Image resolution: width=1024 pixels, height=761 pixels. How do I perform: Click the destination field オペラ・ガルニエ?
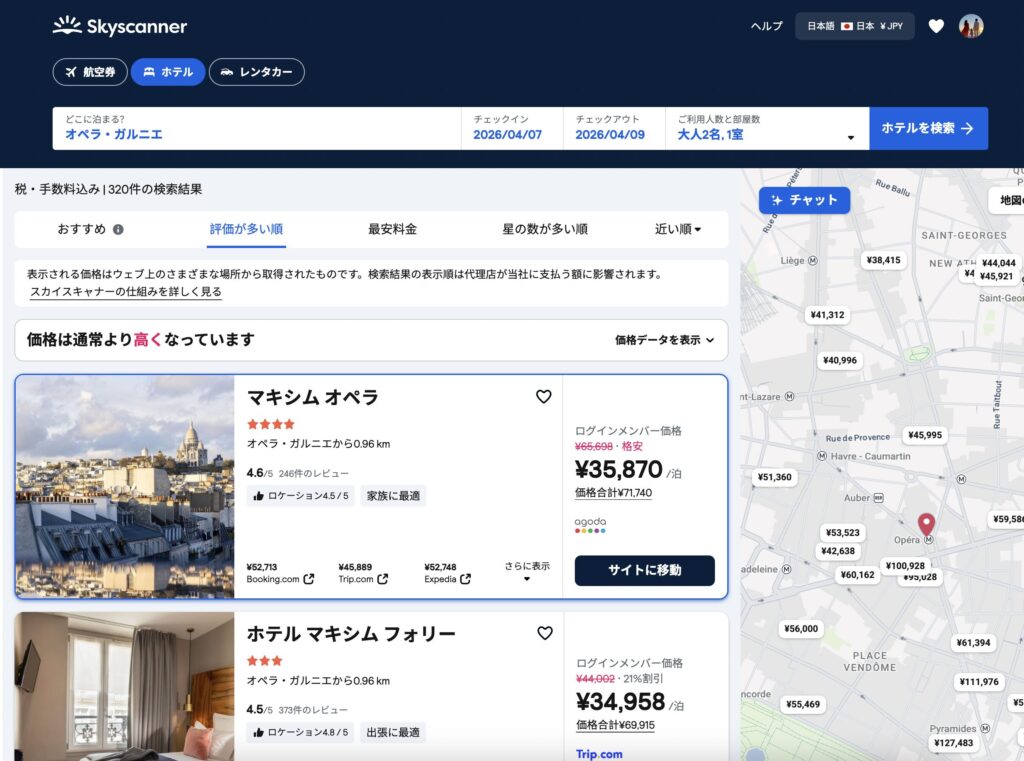256,129
